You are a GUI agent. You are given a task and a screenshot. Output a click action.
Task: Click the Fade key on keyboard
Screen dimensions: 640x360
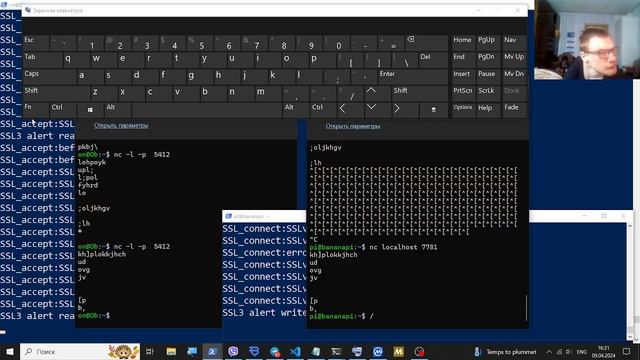(513, 110)
